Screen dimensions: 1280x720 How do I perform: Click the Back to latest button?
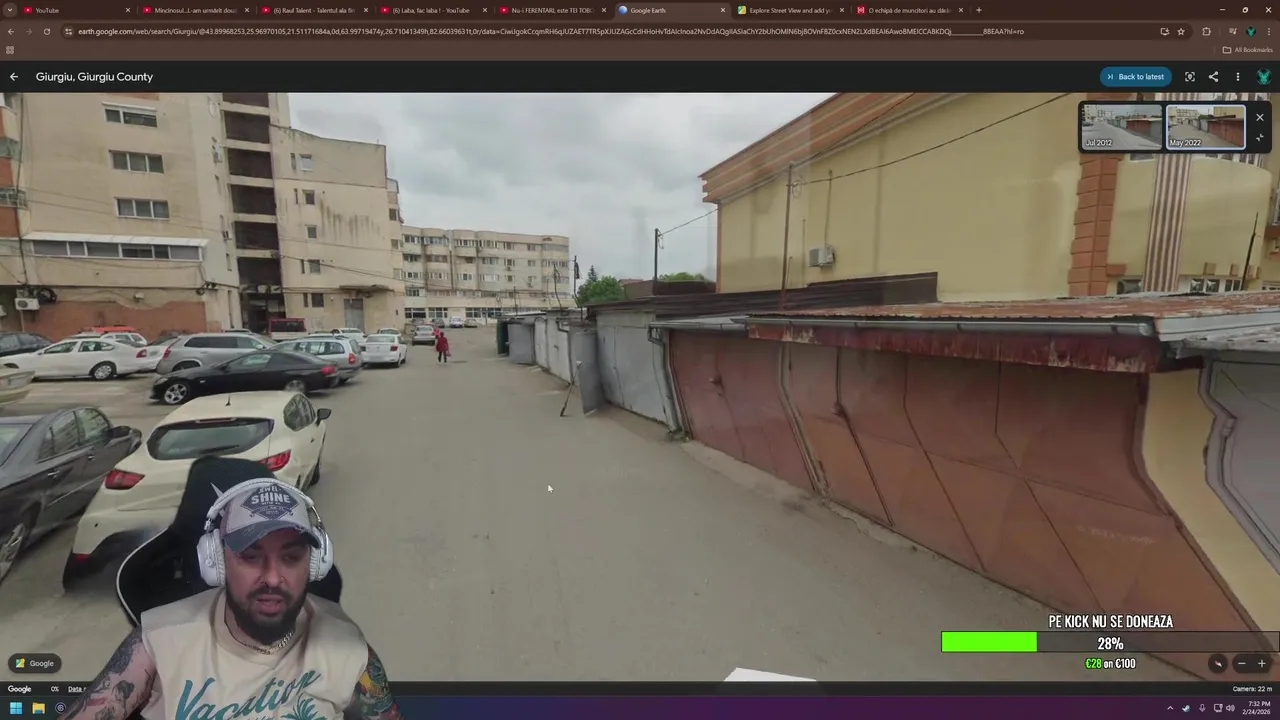pyautogui.click(x=1135, y=77)
